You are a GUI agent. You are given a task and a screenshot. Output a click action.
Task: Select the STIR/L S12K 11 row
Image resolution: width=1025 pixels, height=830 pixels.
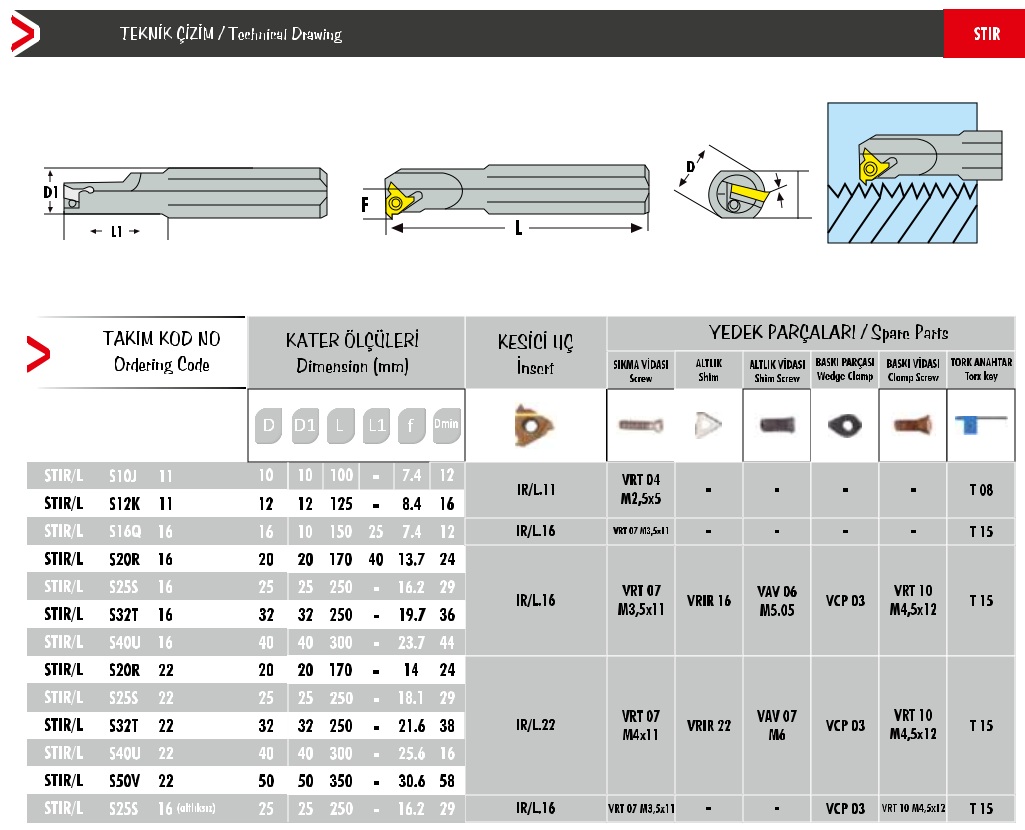point(246,504)
